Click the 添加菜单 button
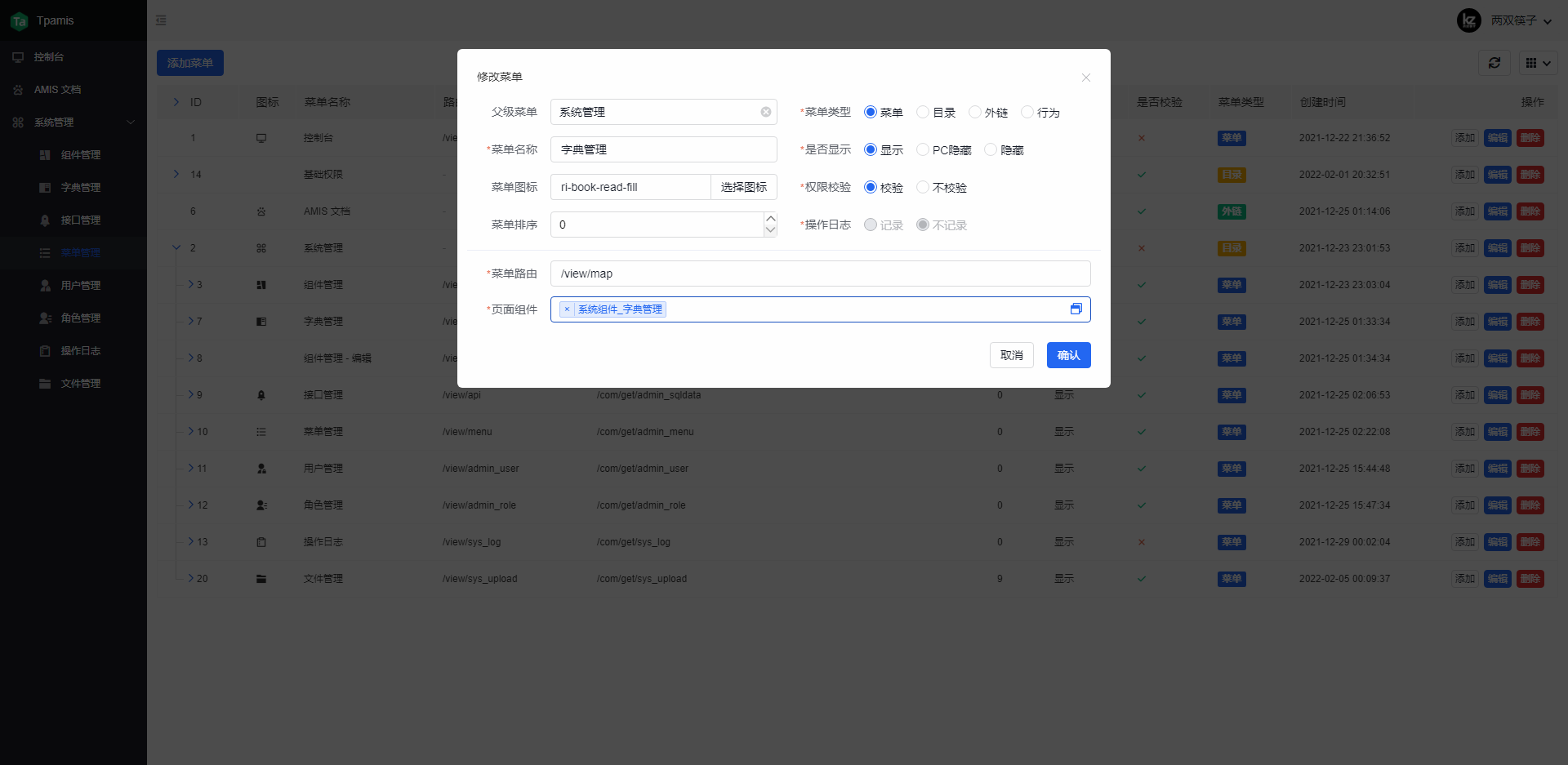 coord(190,63)
